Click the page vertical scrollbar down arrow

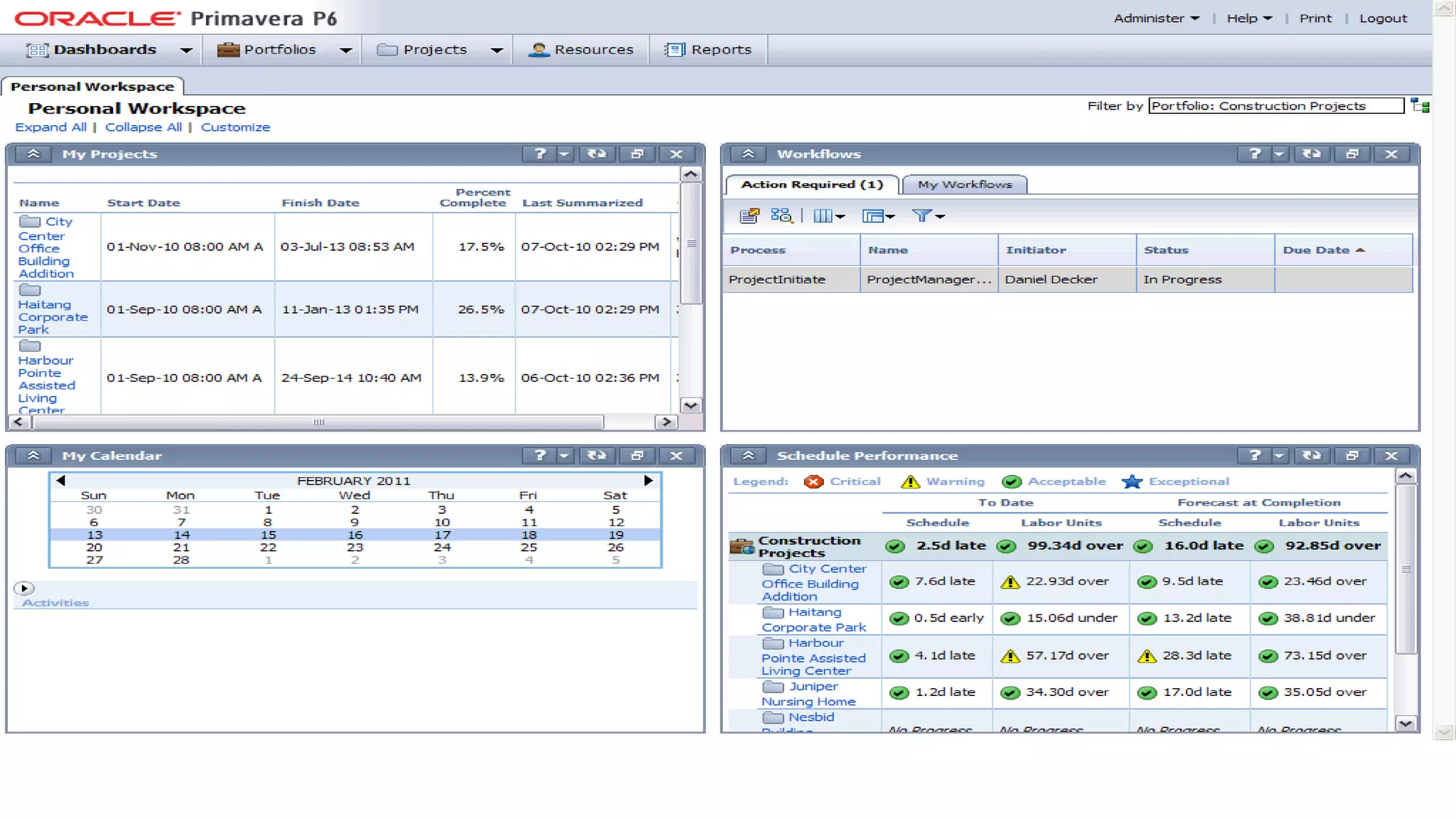coord(1444,732)
